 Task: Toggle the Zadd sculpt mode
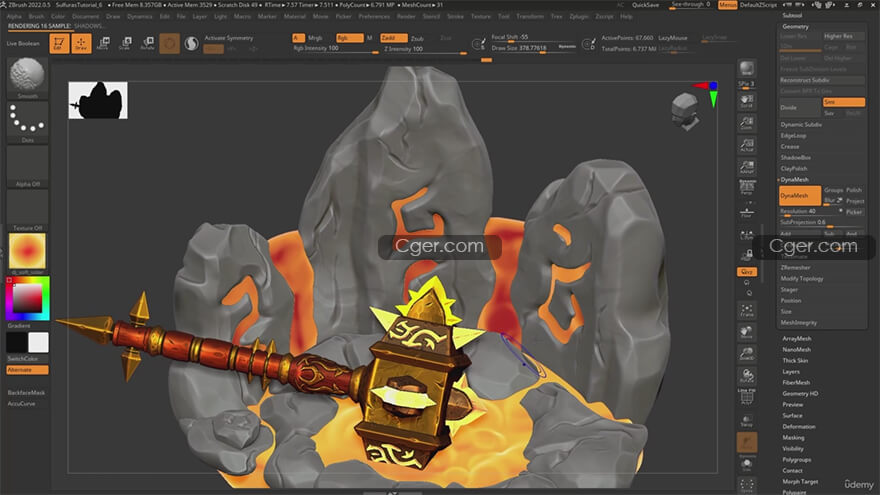click(393, 38)
